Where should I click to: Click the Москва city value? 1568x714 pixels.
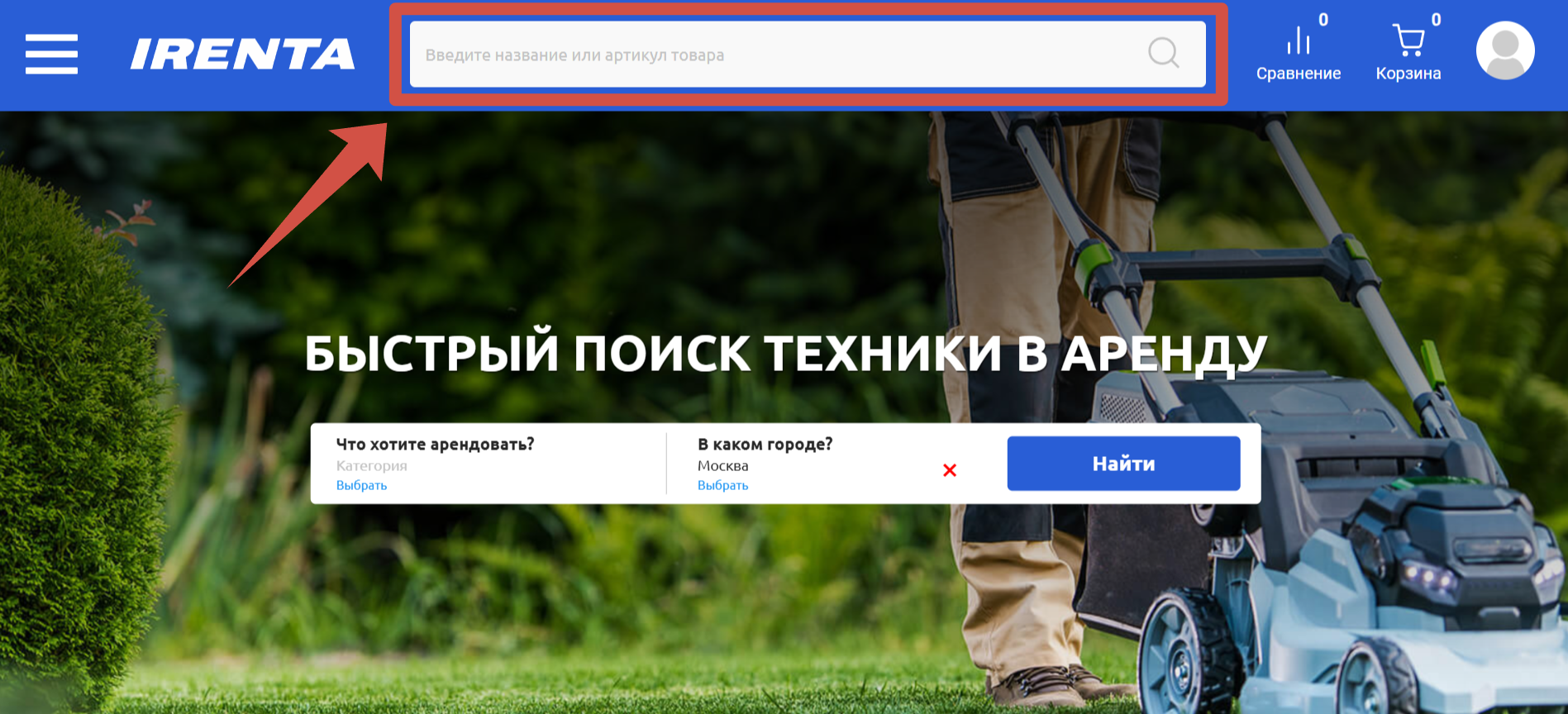click(722, 466)
